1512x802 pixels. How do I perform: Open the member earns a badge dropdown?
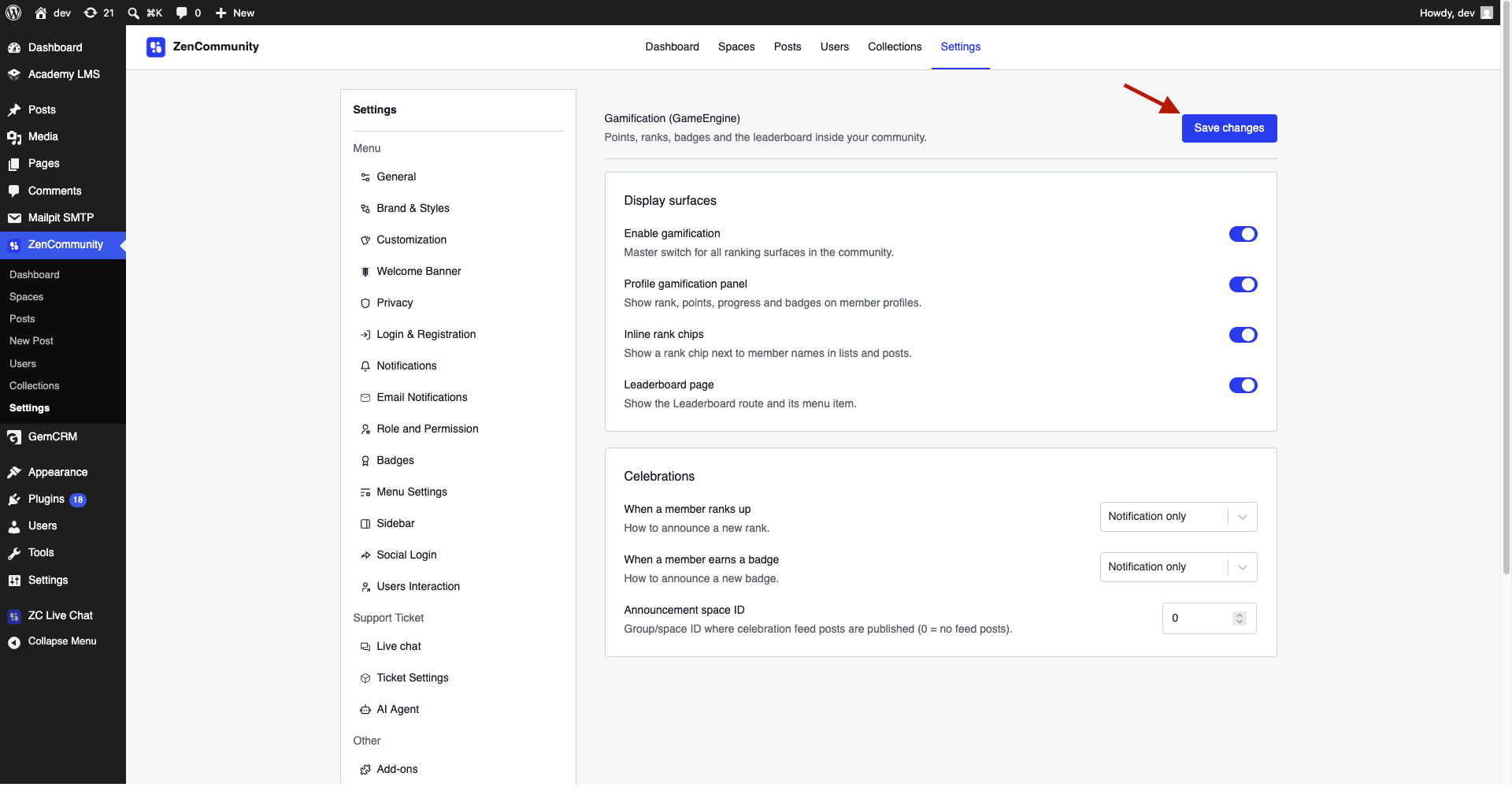tap(1178, 567)
